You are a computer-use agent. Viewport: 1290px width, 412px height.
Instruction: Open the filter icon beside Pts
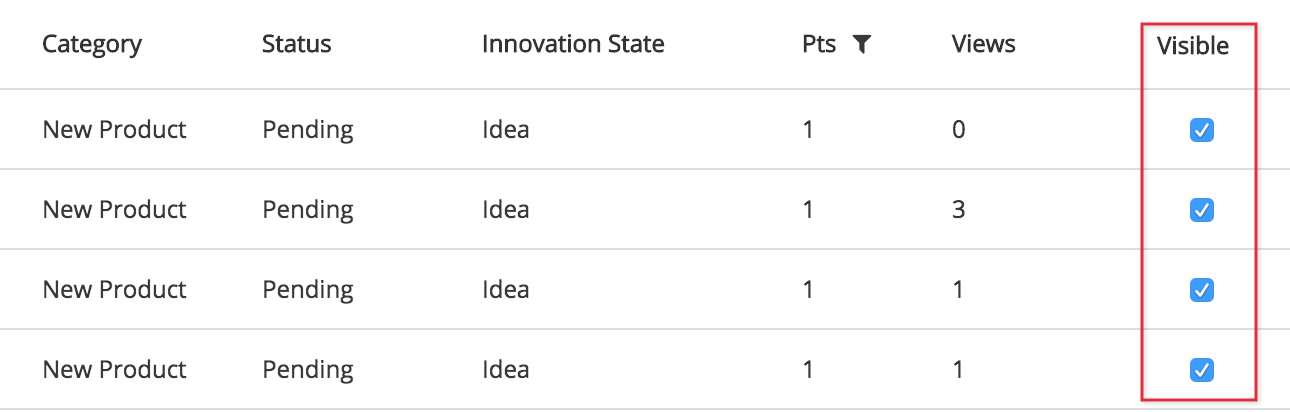point(861,44)
